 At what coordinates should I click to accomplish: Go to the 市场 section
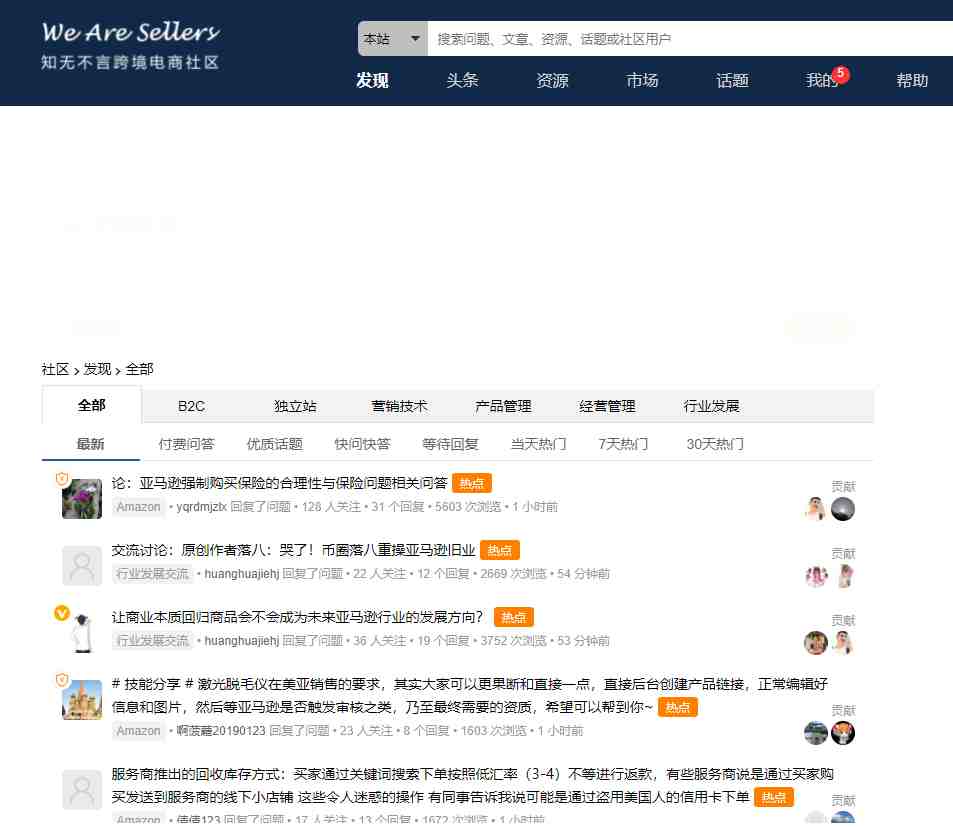(642, 80)
